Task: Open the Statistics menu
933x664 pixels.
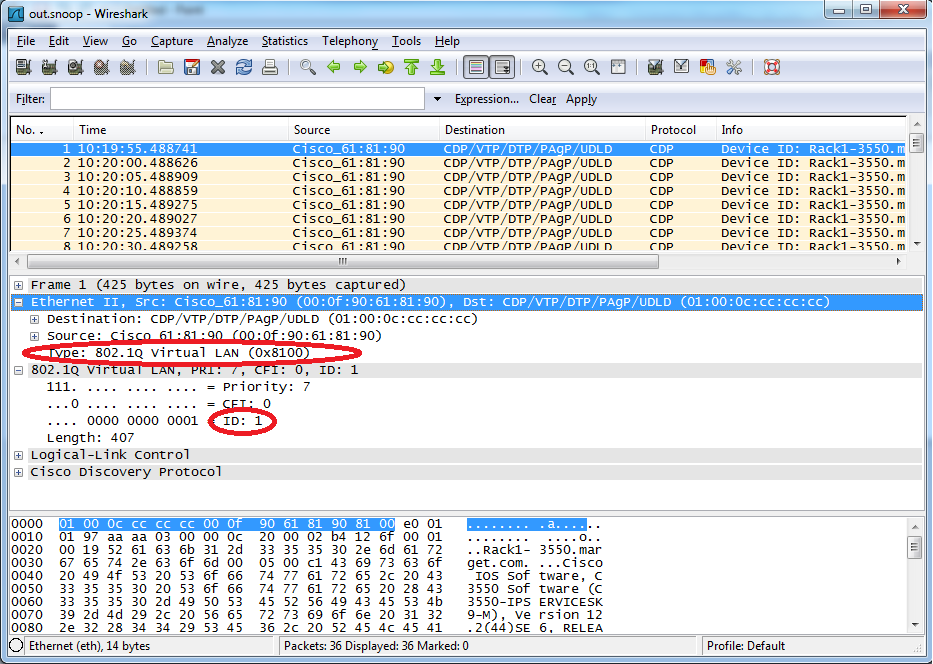Action: [284, 41]
